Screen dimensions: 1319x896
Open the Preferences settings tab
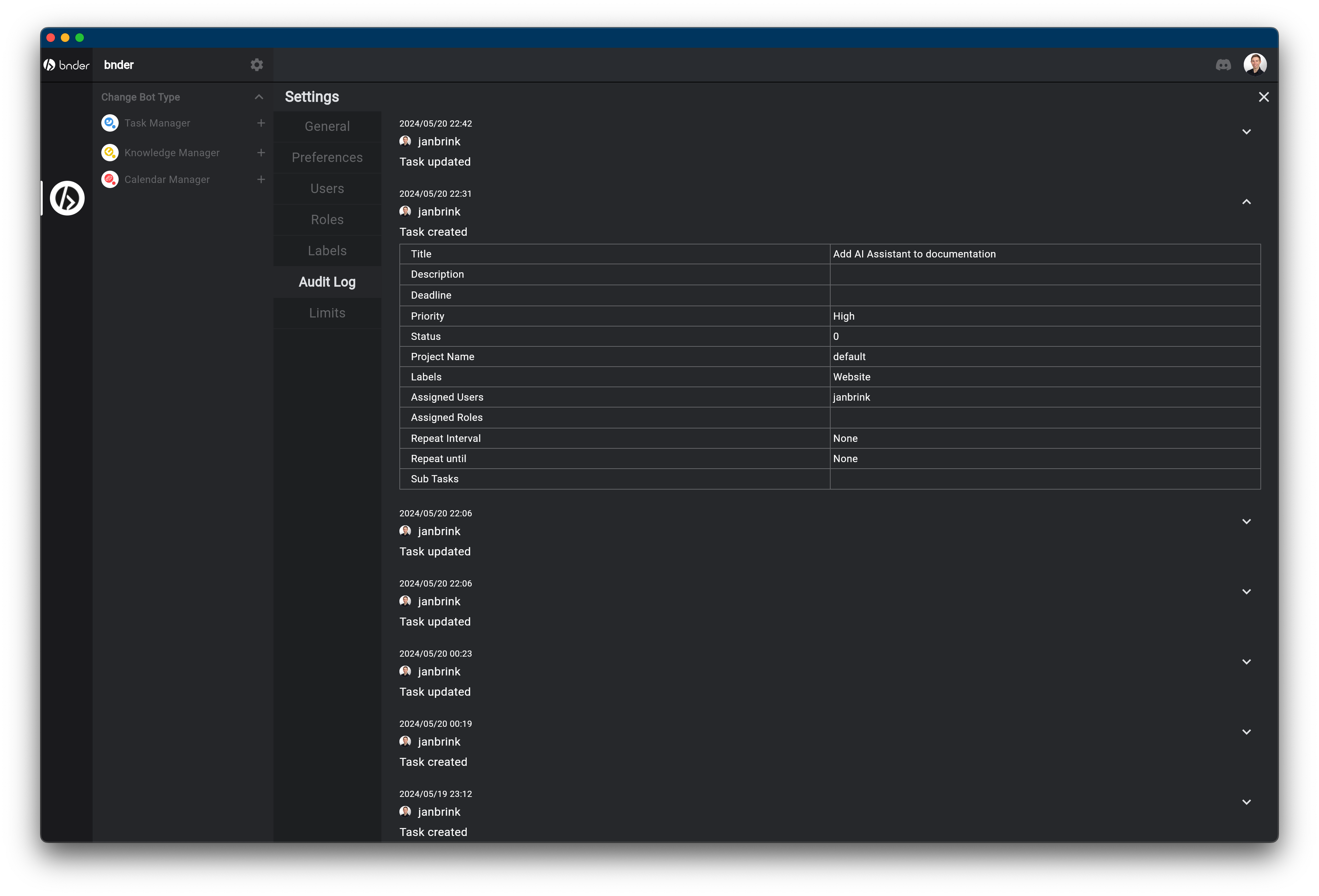coord(327,157)
